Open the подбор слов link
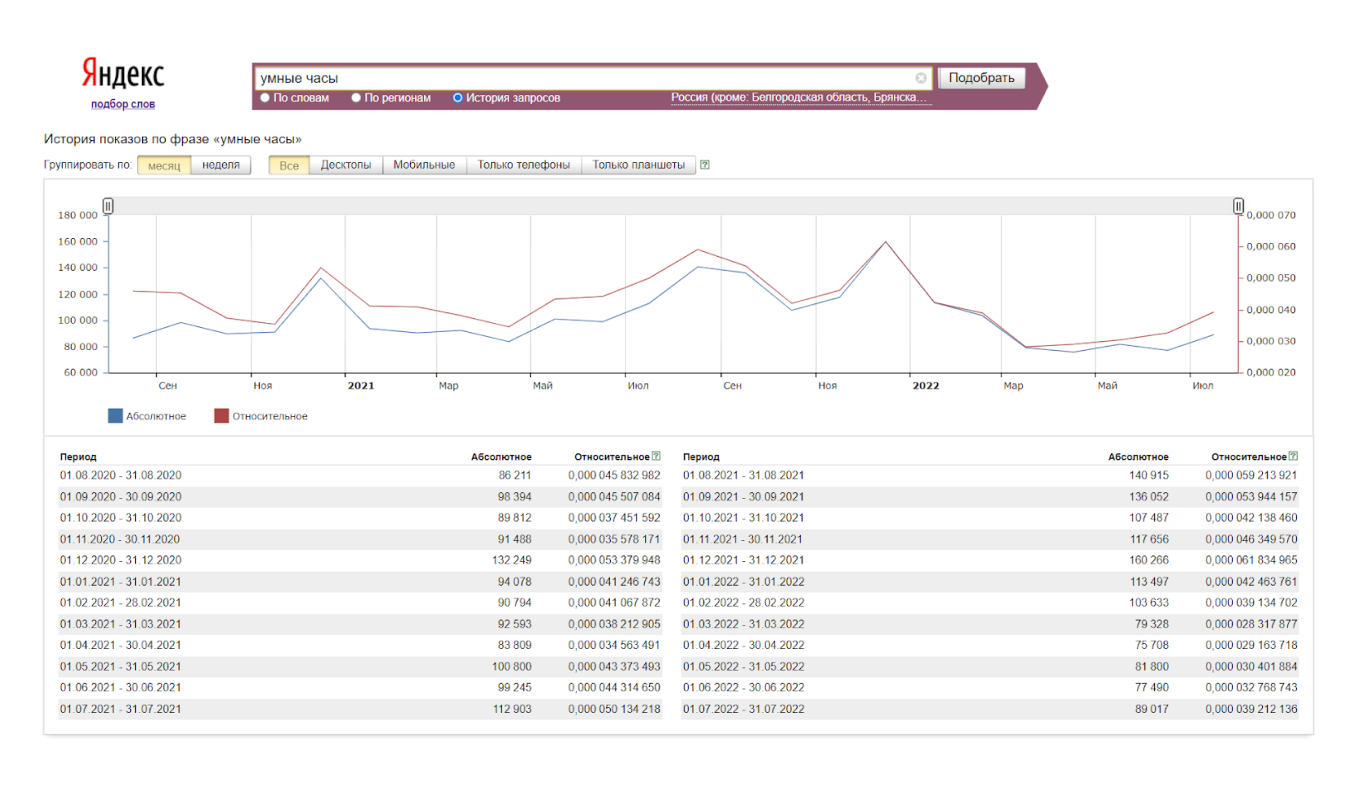Viewport: 1360px width, 804px height. (x=123, y=104)
